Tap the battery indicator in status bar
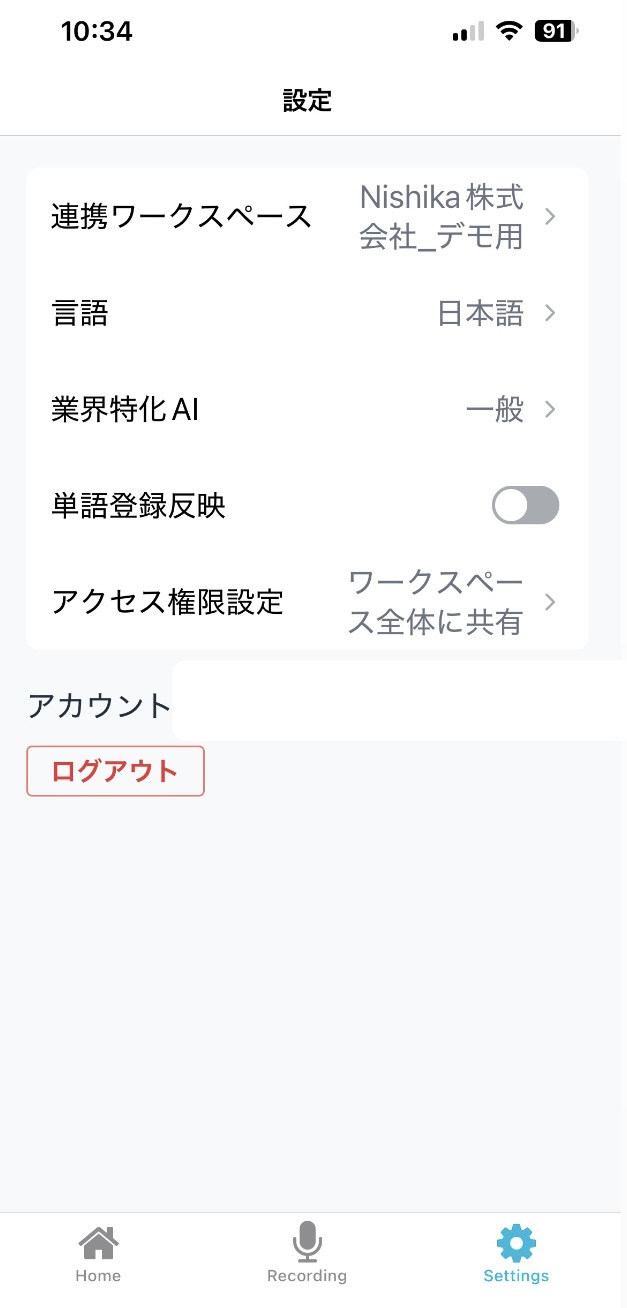Image resolution: width=627 pixels, height=1308 pixels. pos(556,32)
